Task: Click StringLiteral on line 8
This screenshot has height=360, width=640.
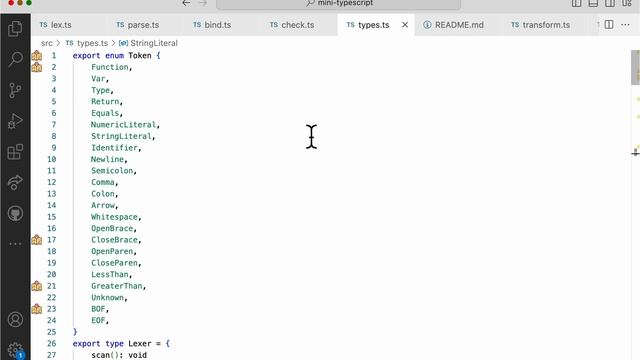Action: 121,136
